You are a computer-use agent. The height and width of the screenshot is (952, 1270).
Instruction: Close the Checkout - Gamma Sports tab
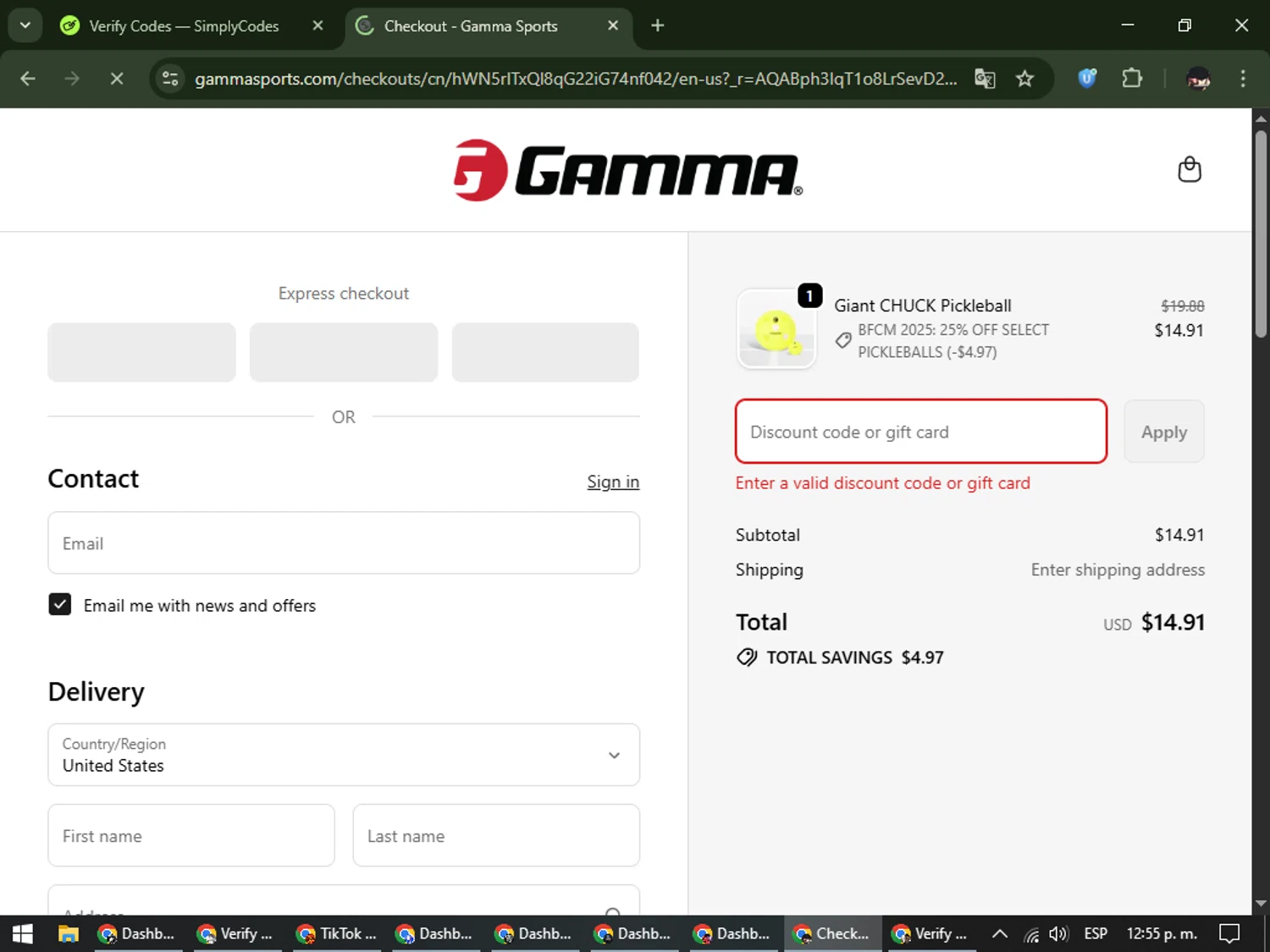tap(613, 25)
